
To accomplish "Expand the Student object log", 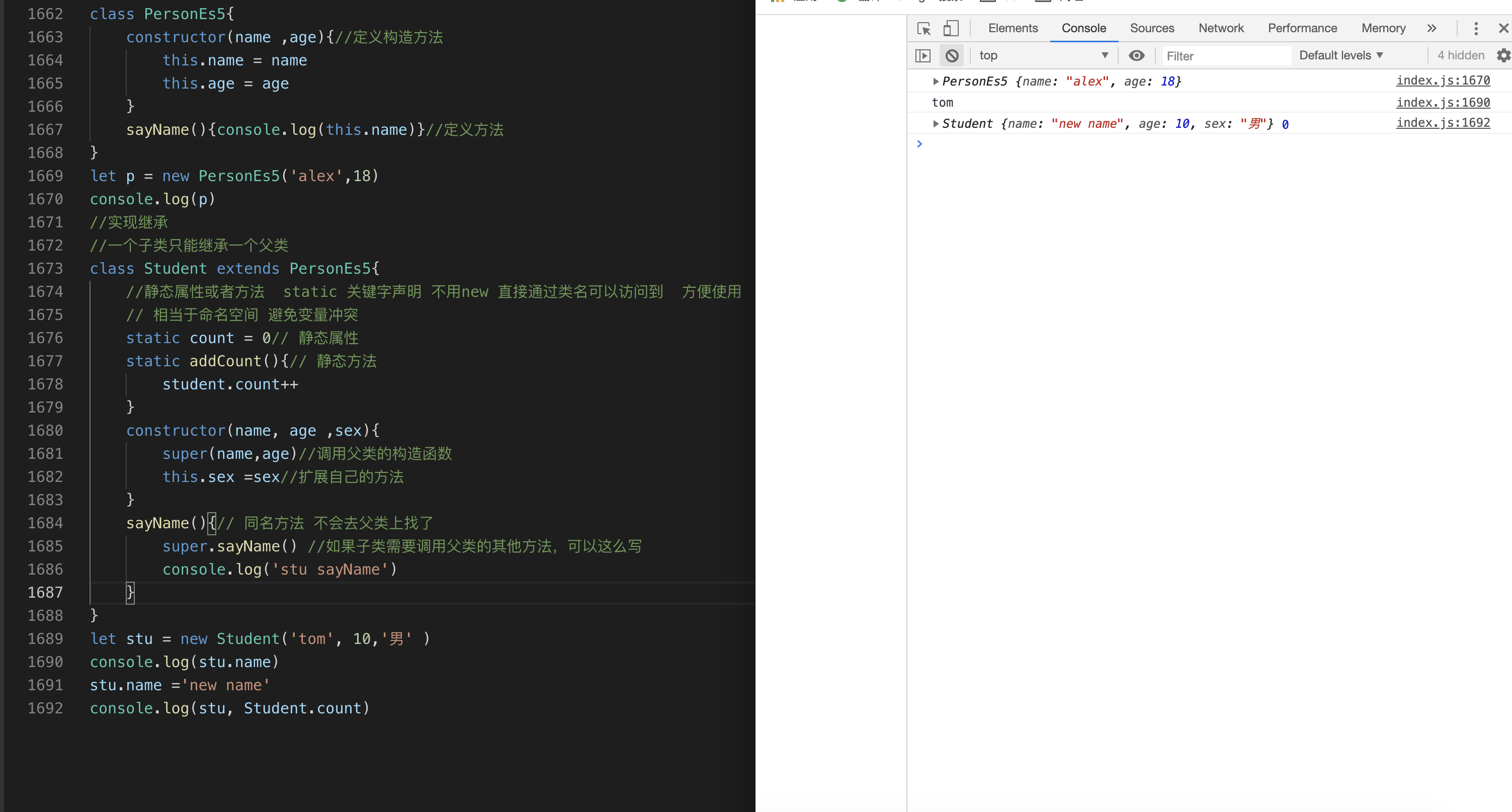I will pyautogui.click(x=936, y=124).
